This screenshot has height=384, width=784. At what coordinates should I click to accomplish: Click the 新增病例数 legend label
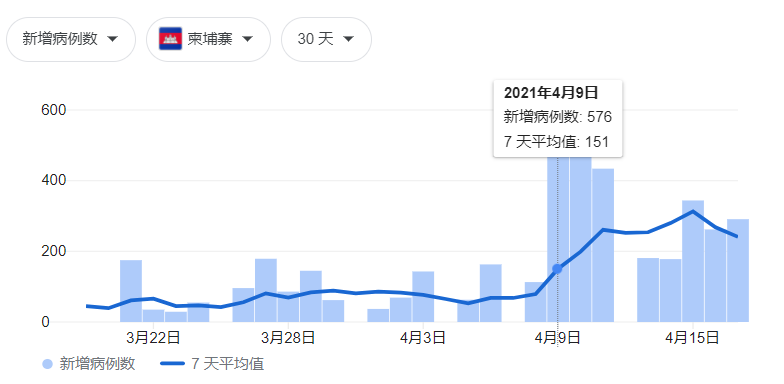pos(98,364)
